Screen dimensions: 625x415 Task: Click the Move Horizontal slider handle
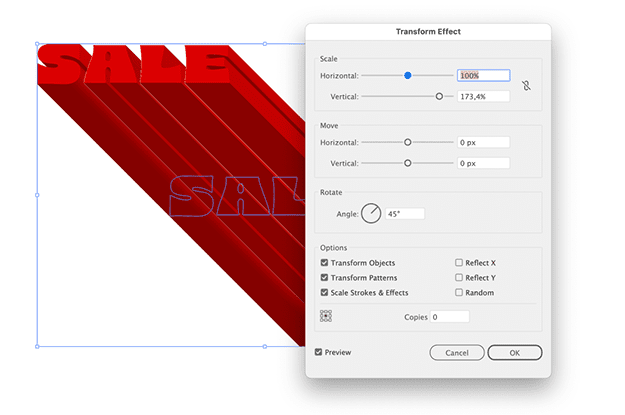[x=407, y=142]
